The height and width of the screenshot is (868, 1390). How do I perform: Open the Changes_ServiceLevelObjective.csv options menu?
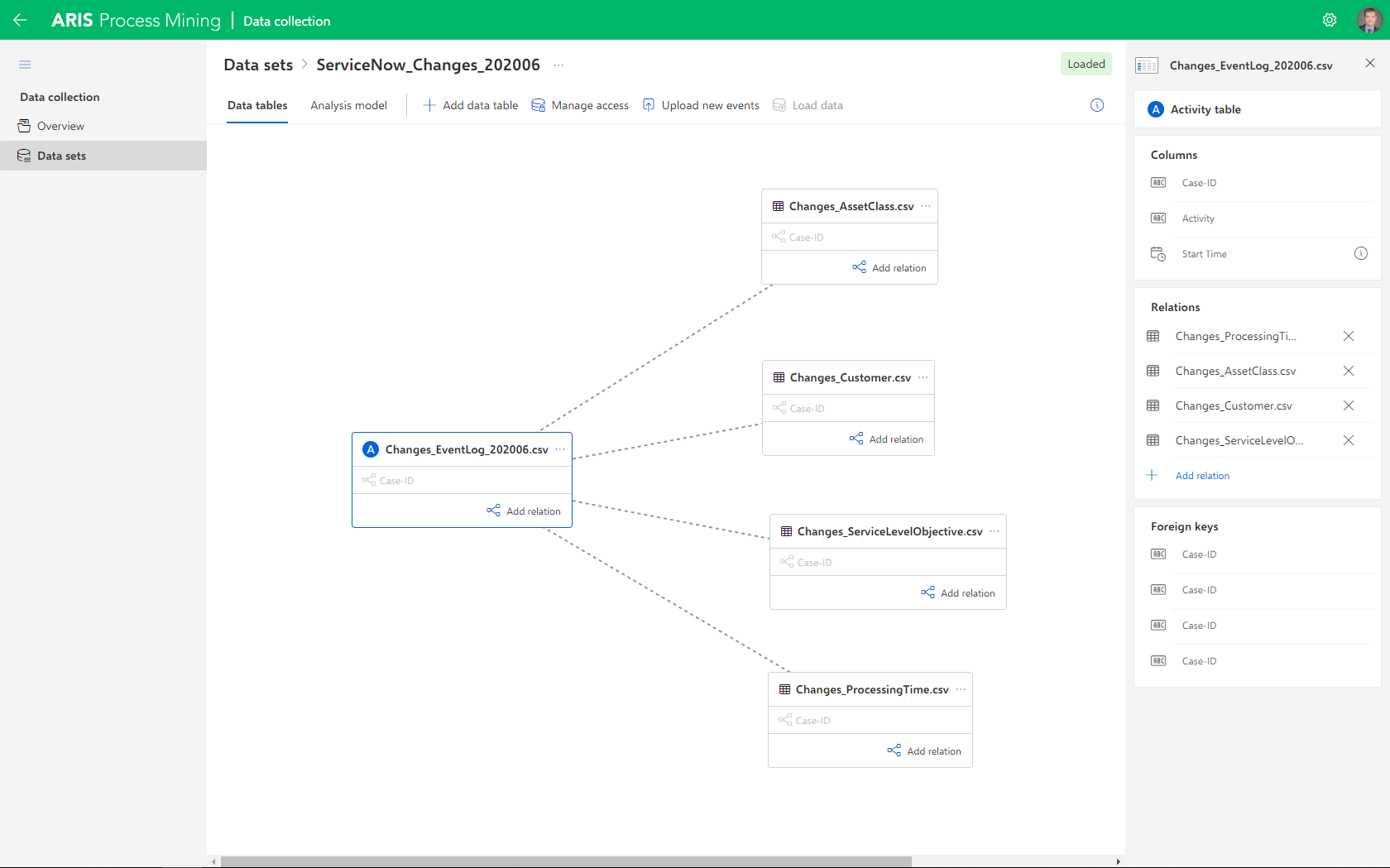coord(995,531)
